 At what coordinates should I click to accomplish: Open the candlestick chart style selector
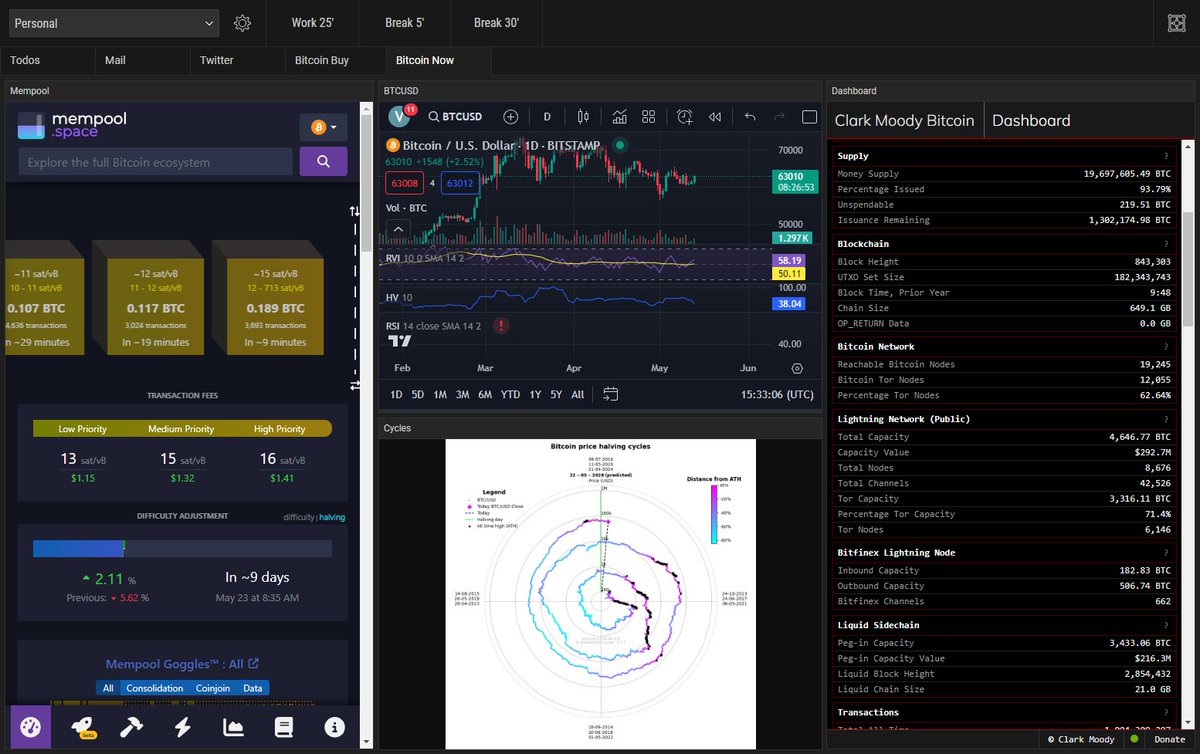pos(583,117)
